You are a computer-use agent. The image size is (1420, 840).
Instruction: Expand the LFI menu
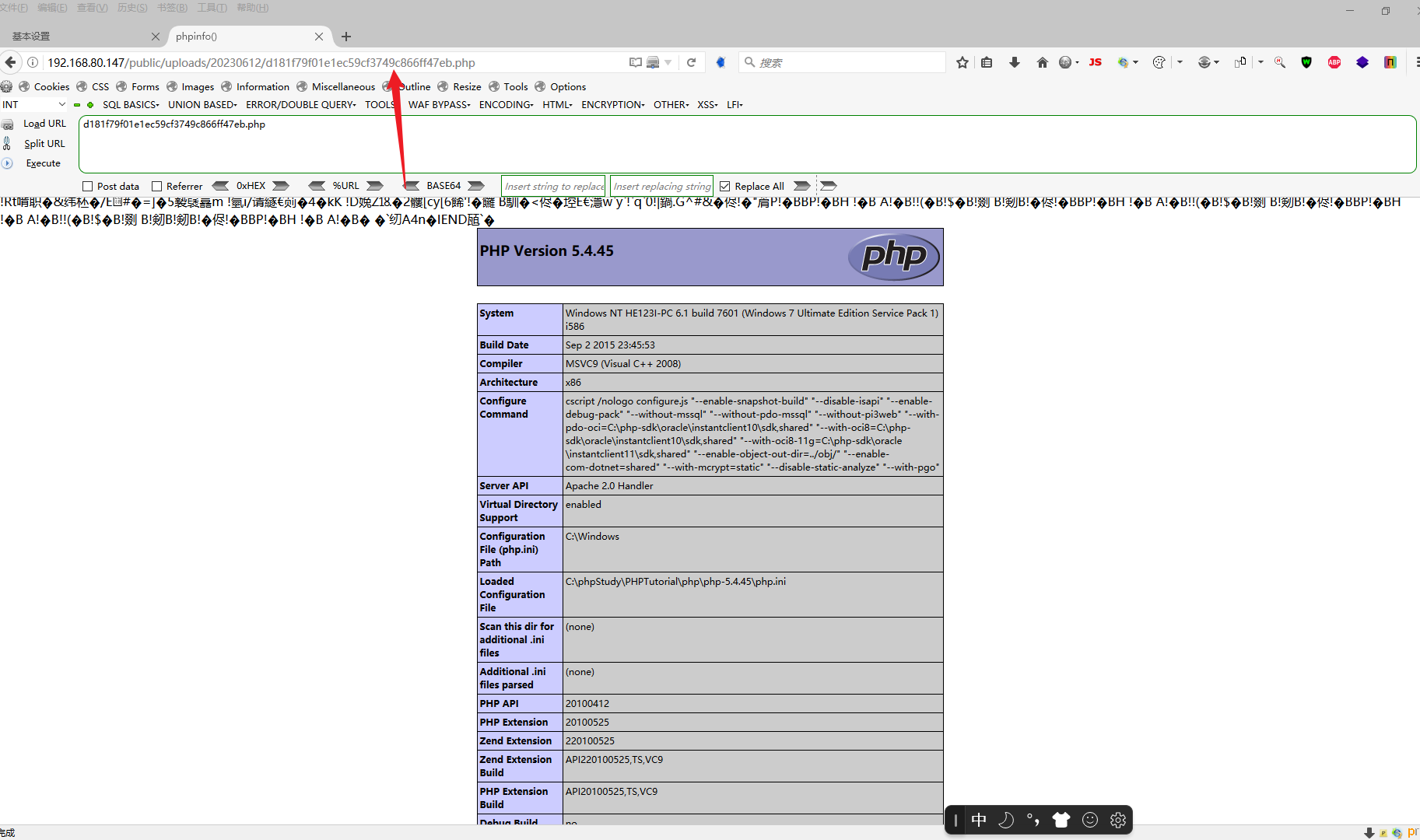pyautogui.click(x=735, y=105)
